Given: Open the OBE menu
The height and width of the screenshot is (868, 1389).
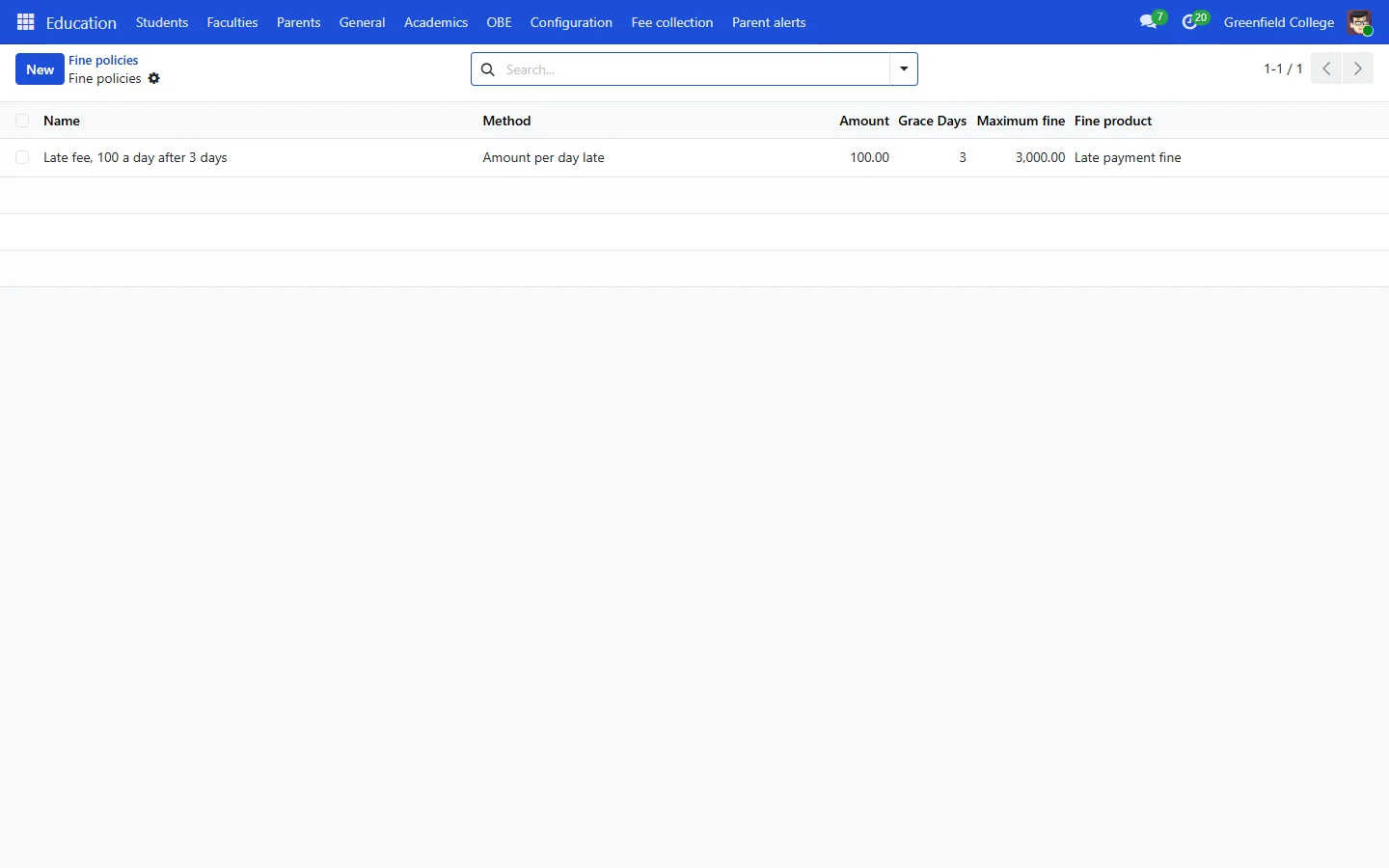Looking at the screenshot, I should pyautogui.click(x=500, y=22).
